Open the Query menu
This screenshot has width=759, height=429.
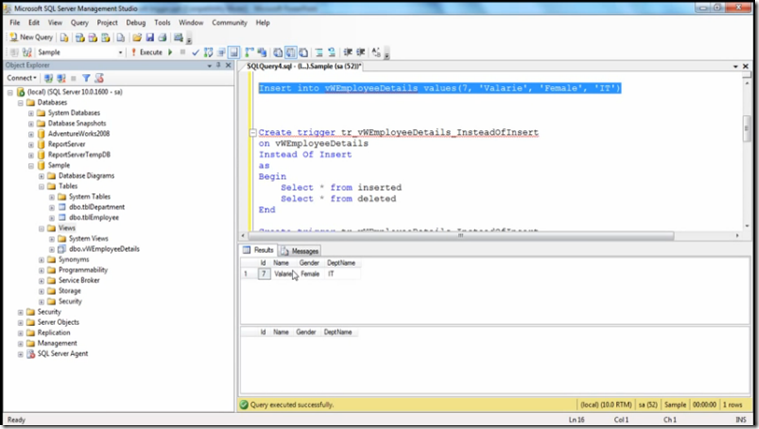[x=79, y=23]
